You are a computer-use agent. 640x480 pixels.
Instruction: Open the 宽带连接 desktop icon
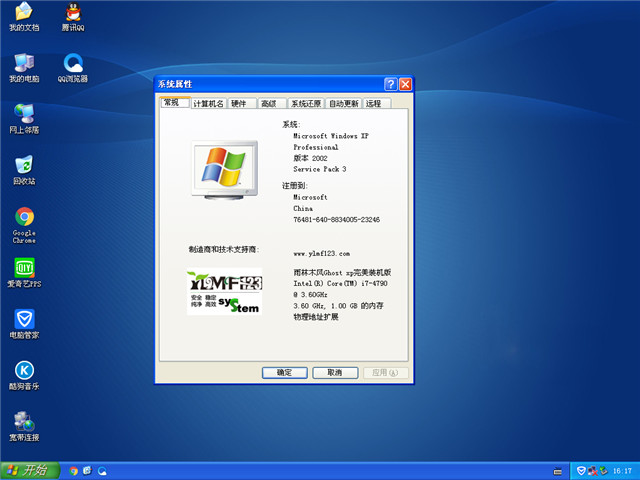(24, 427)
